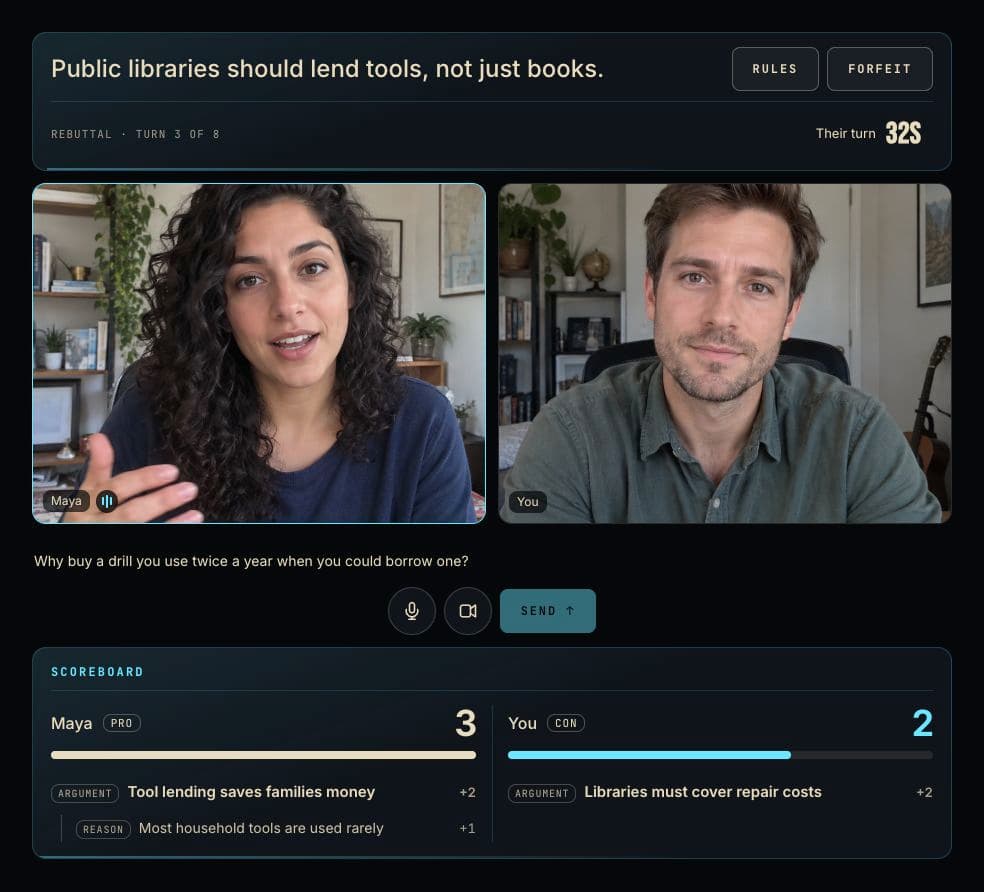Select 'Tool lending saves families money' argument
This screenshot has height=892, width=984.
251,792
